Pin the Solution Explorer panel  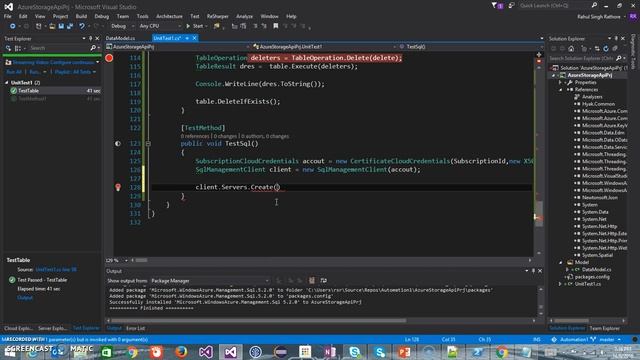(x=616, y=38)
